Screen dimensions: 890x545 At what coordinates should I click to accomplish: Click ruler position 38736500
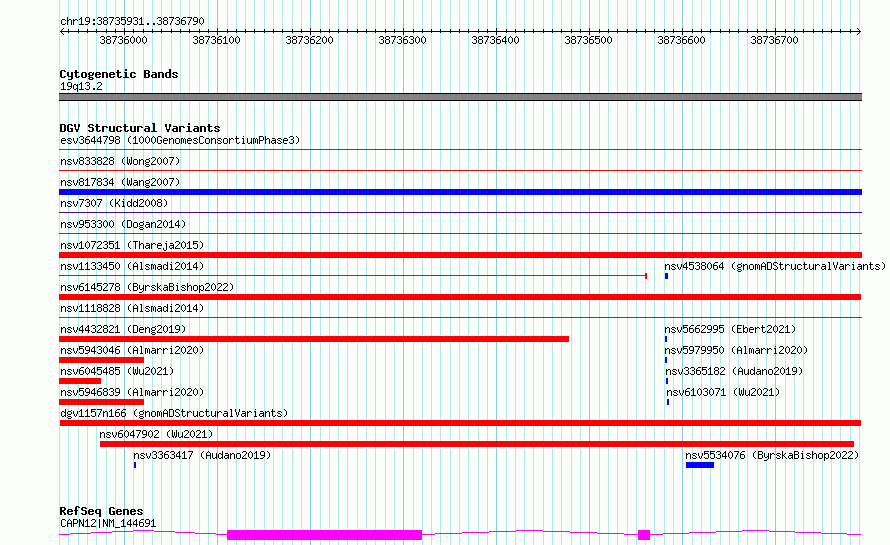[x=589, y=40]
